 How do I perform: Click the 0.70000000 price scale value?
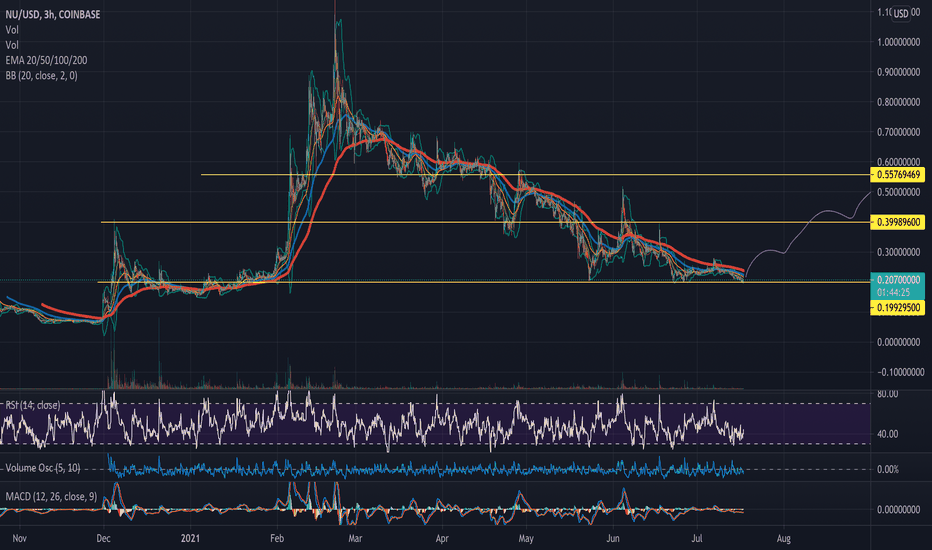click(x=898, y=132)
